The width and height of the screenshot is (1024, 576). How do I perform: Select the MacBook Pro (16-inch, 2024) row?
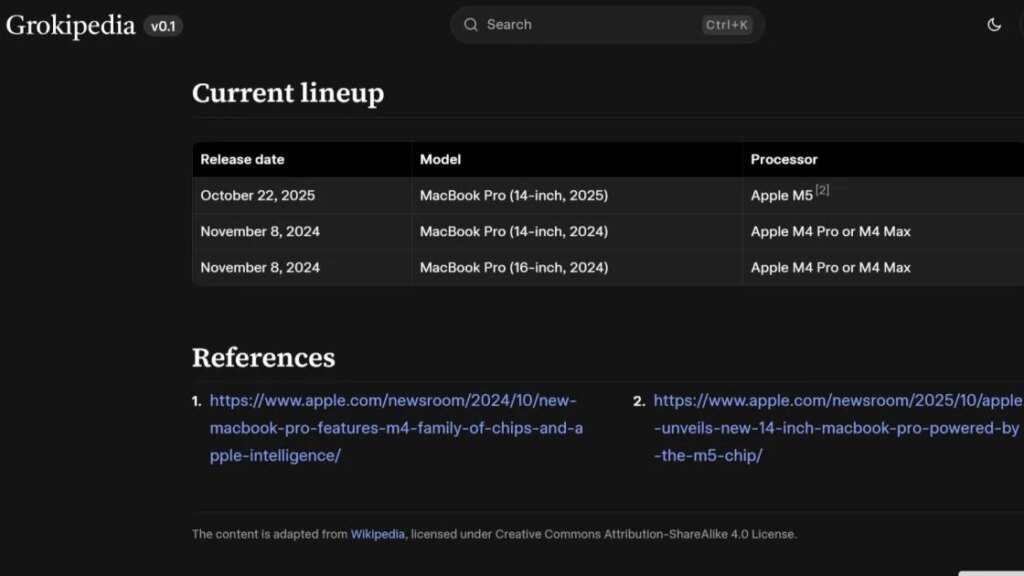point(513,267)
